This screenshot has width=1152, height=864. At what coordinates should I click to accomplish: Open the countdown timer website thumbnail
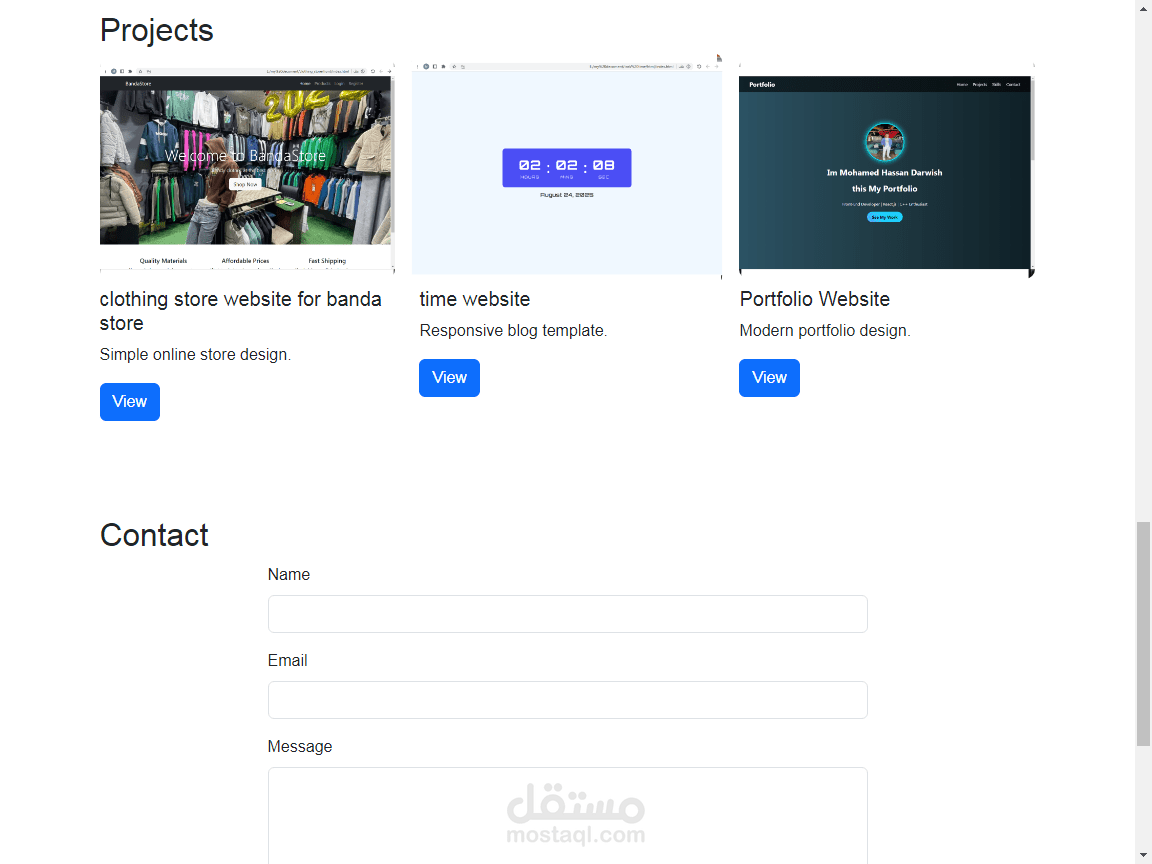click(x=567, y=168)
